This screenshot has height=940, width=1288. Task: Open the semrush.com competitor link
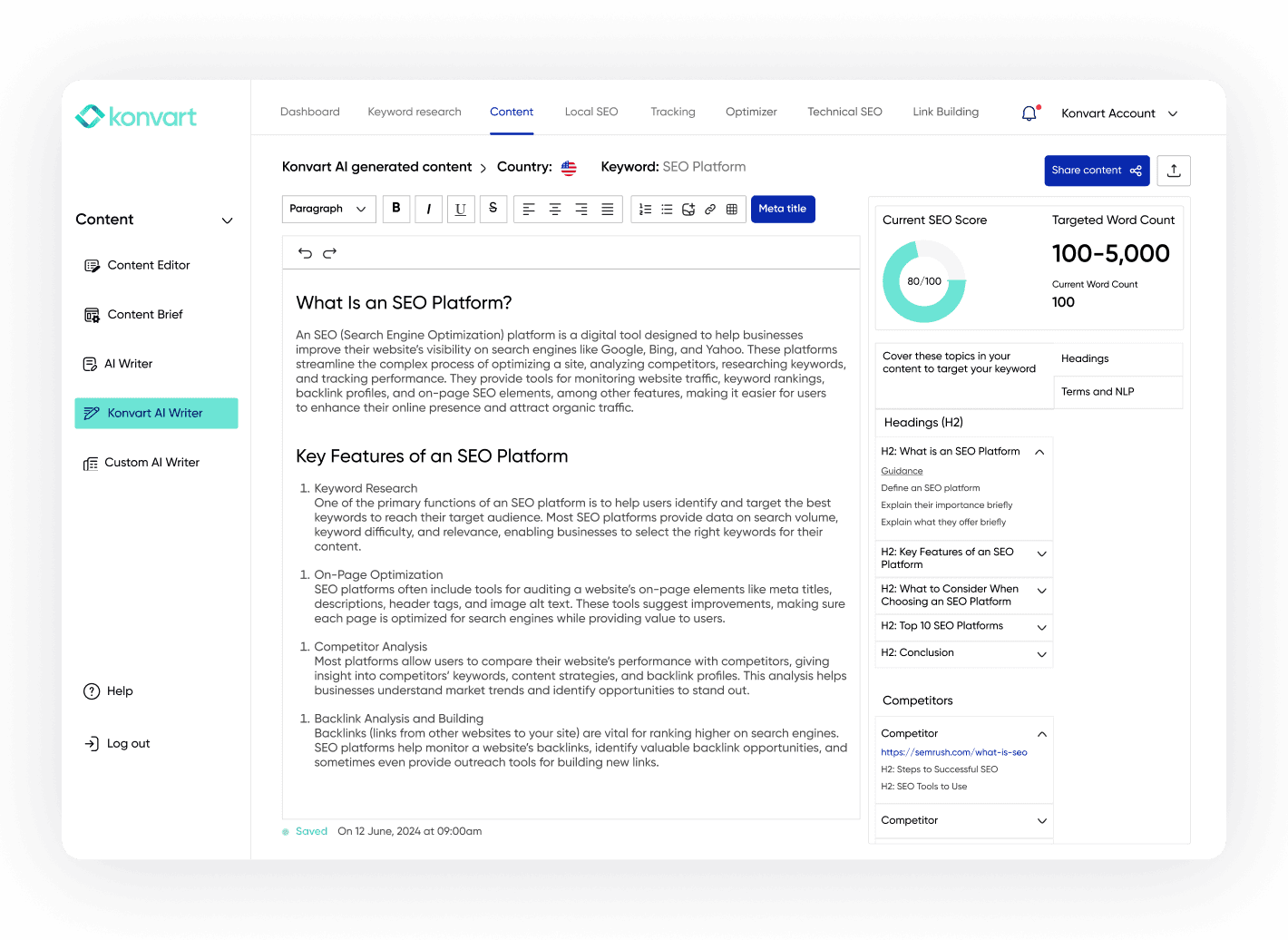[x=953, y=752]
